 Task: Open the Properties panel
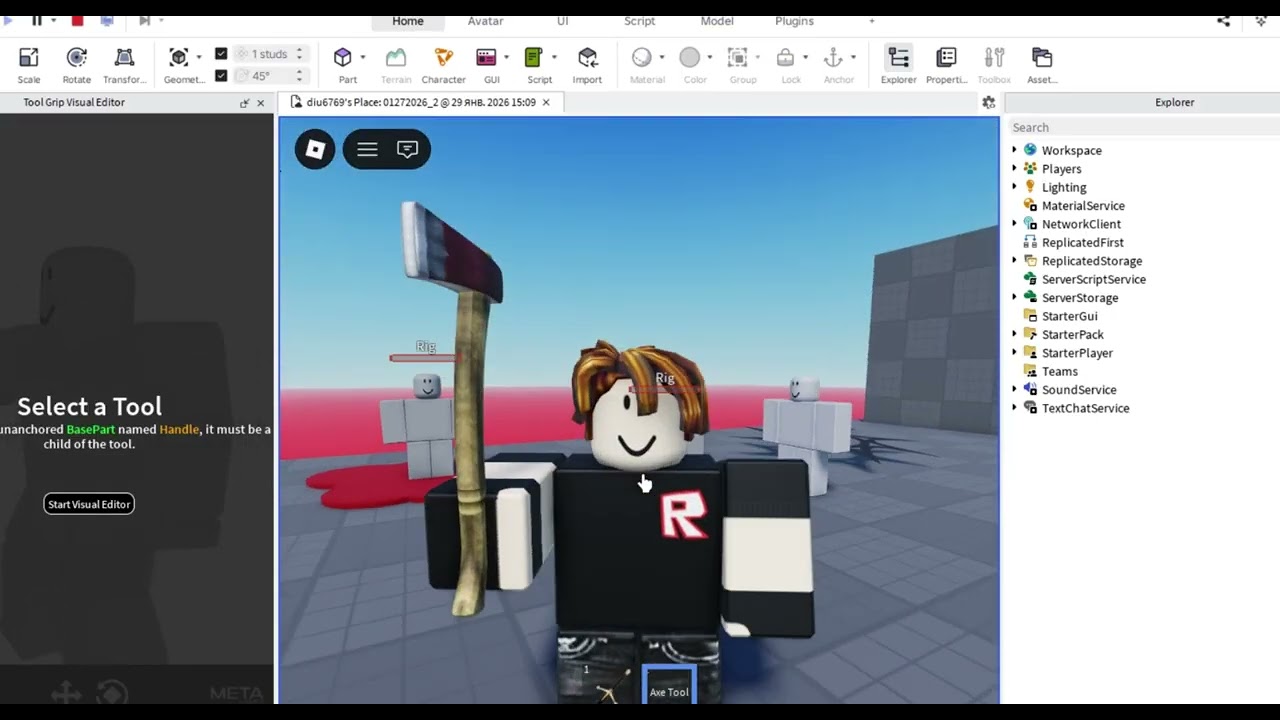[946, 65]
